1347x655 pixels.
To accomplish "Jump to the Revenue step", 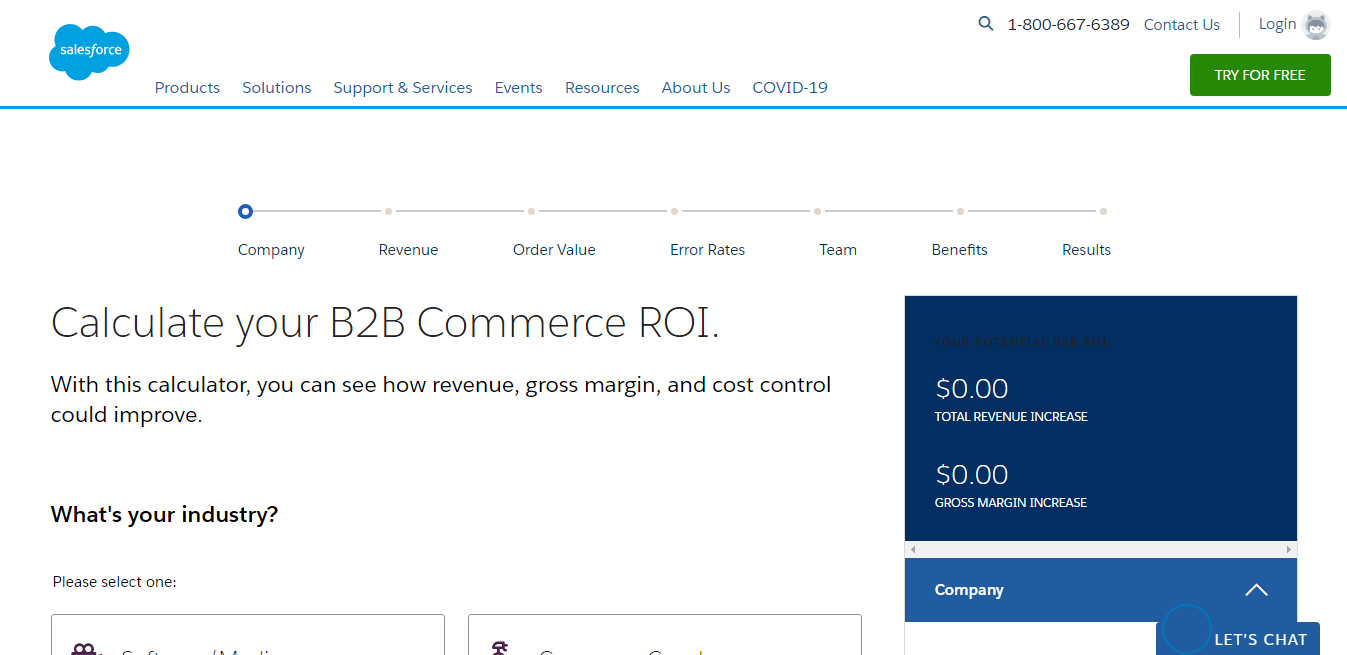I will (x=408, y=250).
